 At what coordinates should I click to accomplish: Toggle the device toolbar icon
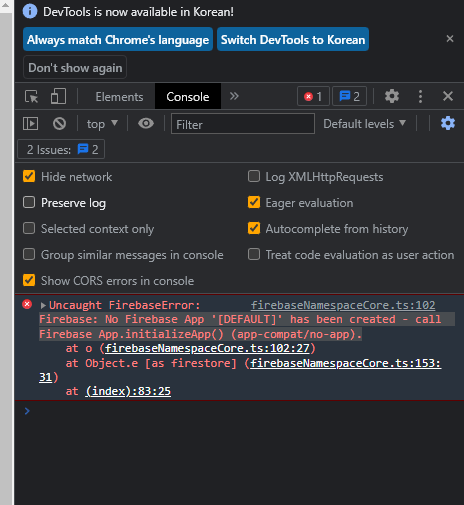[x=58, y=97]
